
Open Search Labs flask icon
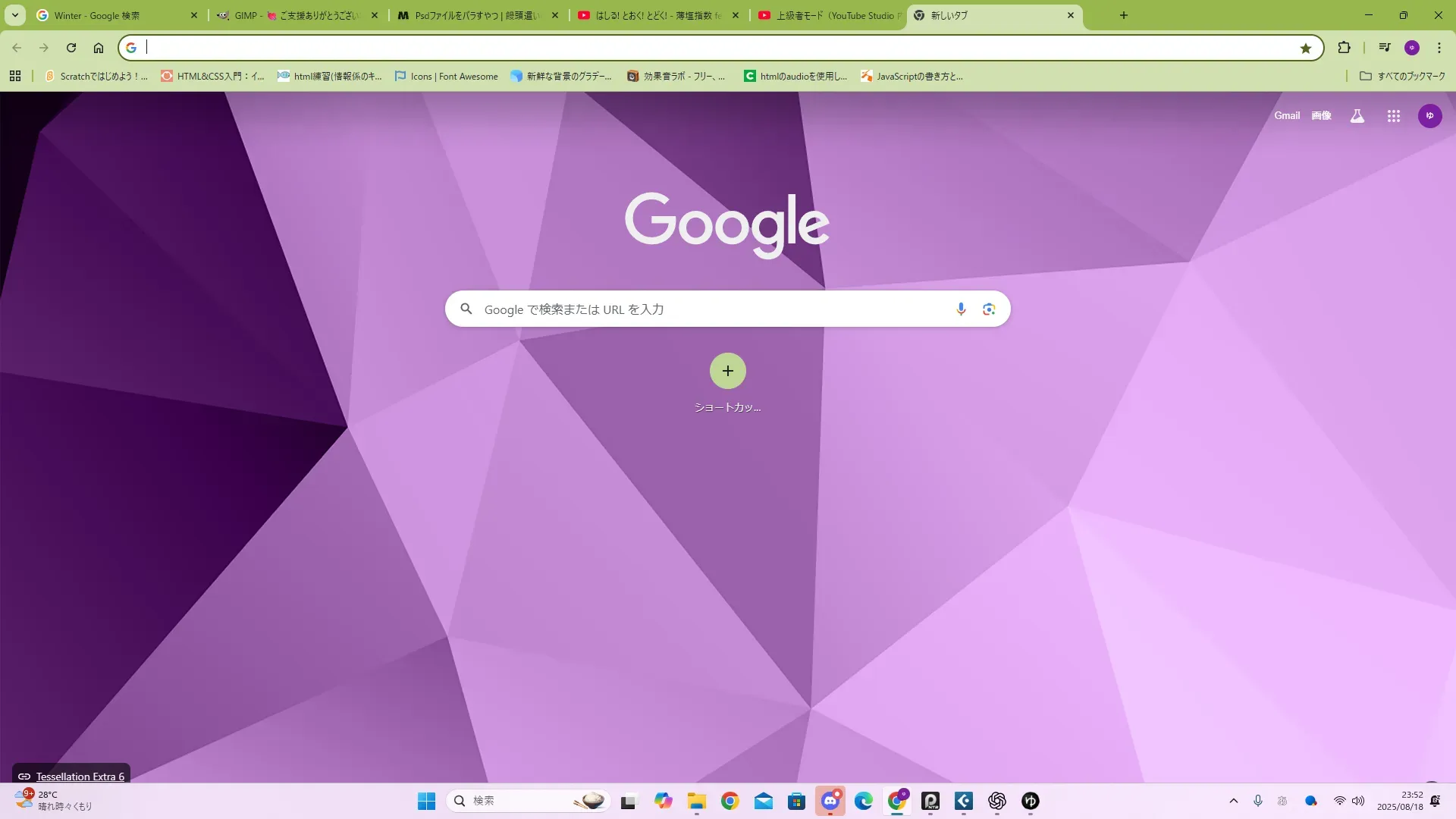(x=1357, y=116)
